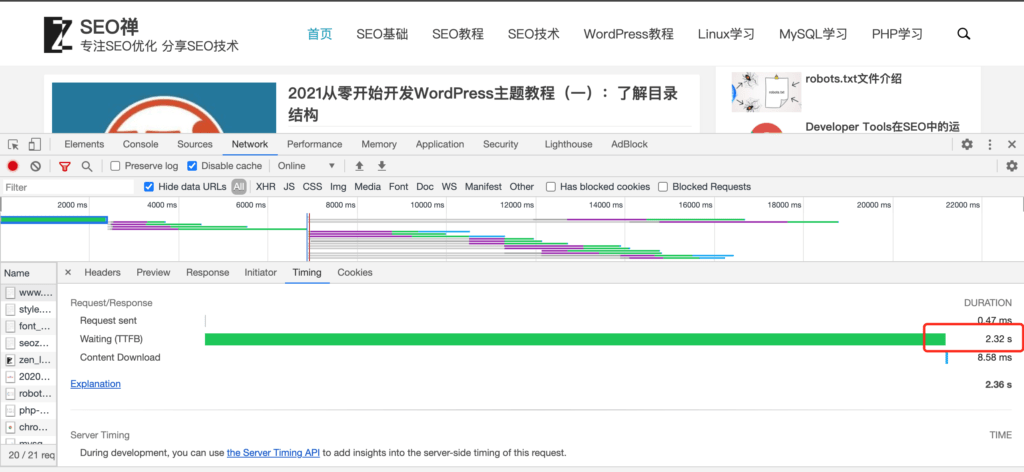1024x472 pixels.
Task: Check the Has blocked cookies checkbox
Action: click(x=551, y=187)
